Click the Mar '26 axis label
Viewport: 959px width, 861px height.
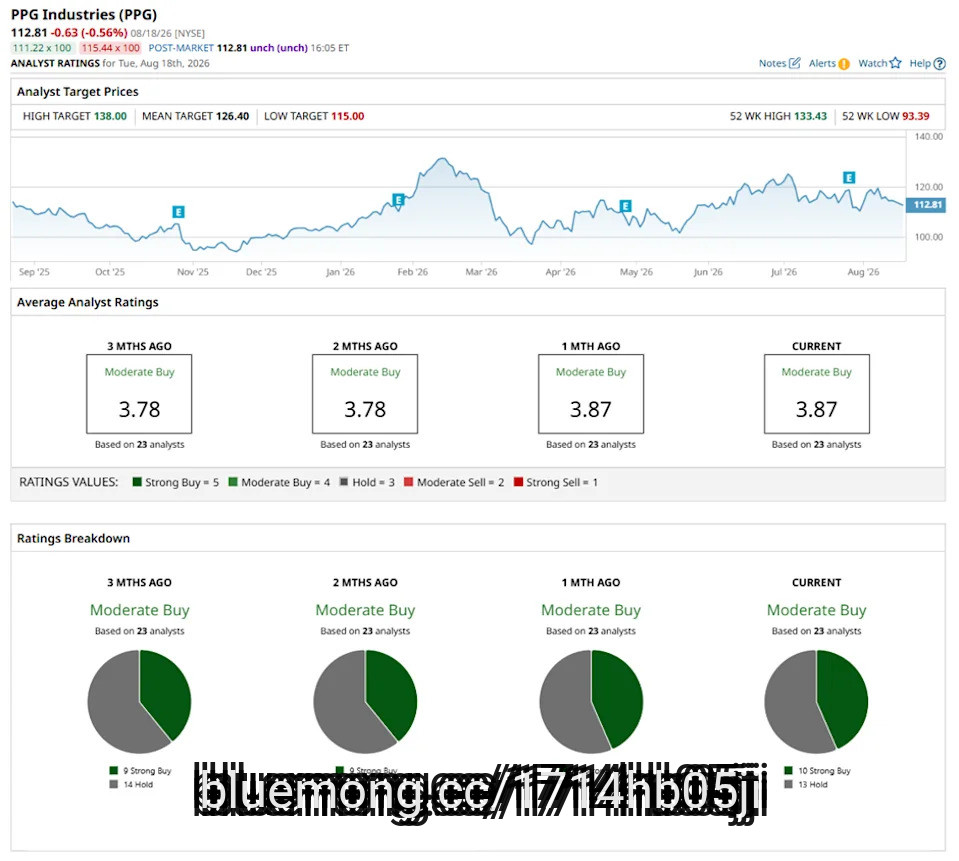[481, 272]
